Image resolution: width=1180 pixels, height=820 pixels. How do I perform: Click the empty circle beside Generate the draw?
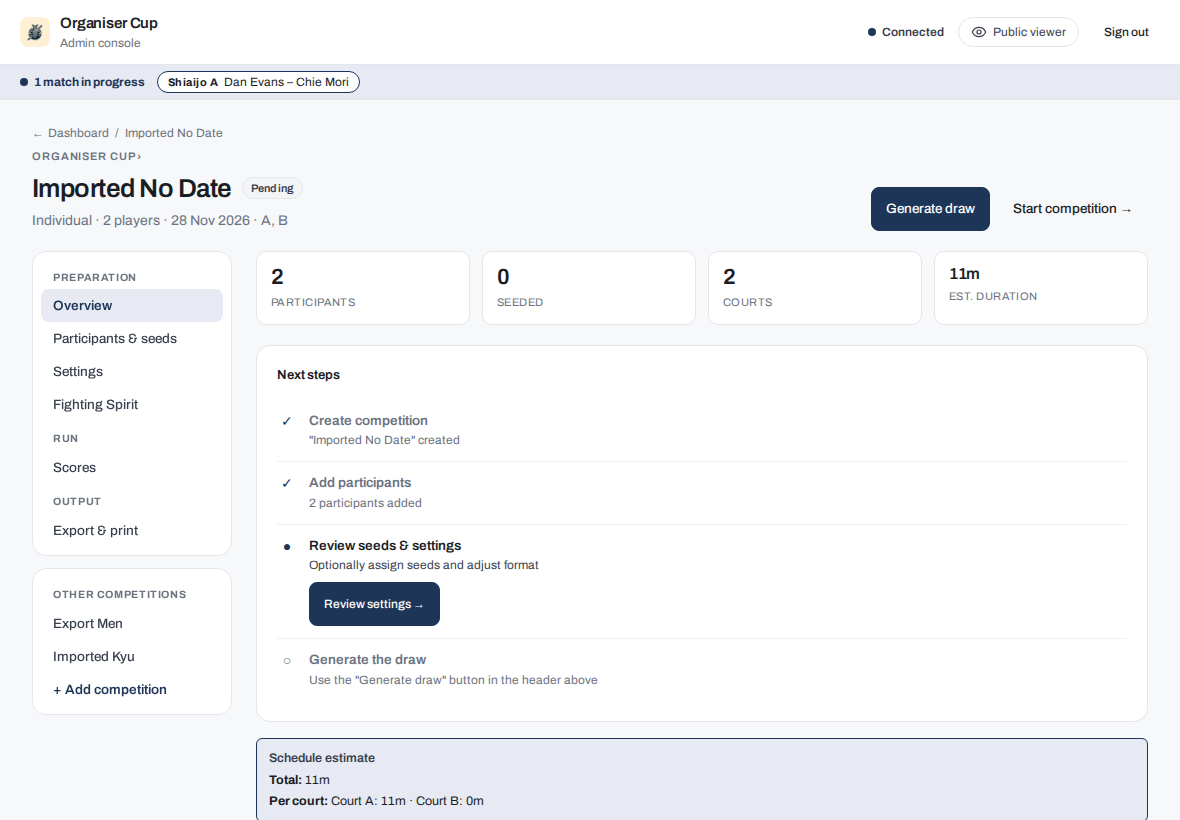[287, 661]
